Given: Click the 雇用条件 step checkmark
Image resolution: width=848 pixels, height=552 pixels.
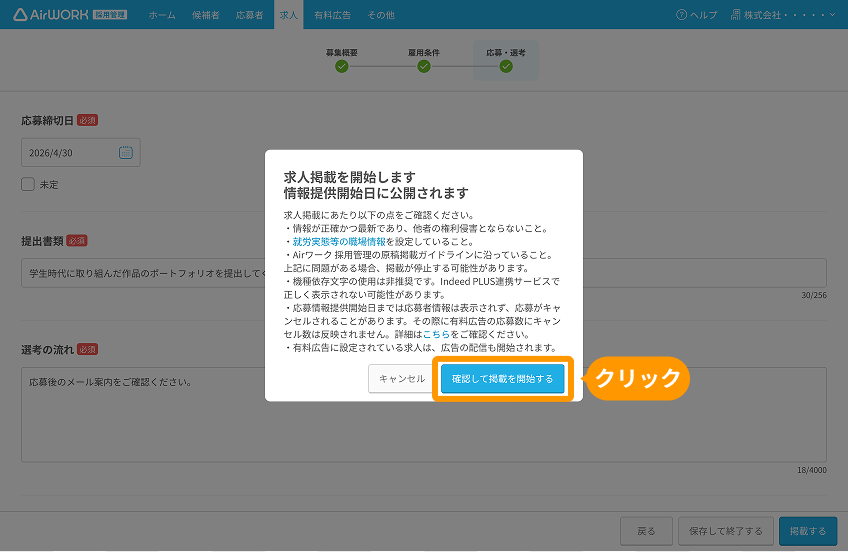Looking at the screenshot, I should [424, 66].
